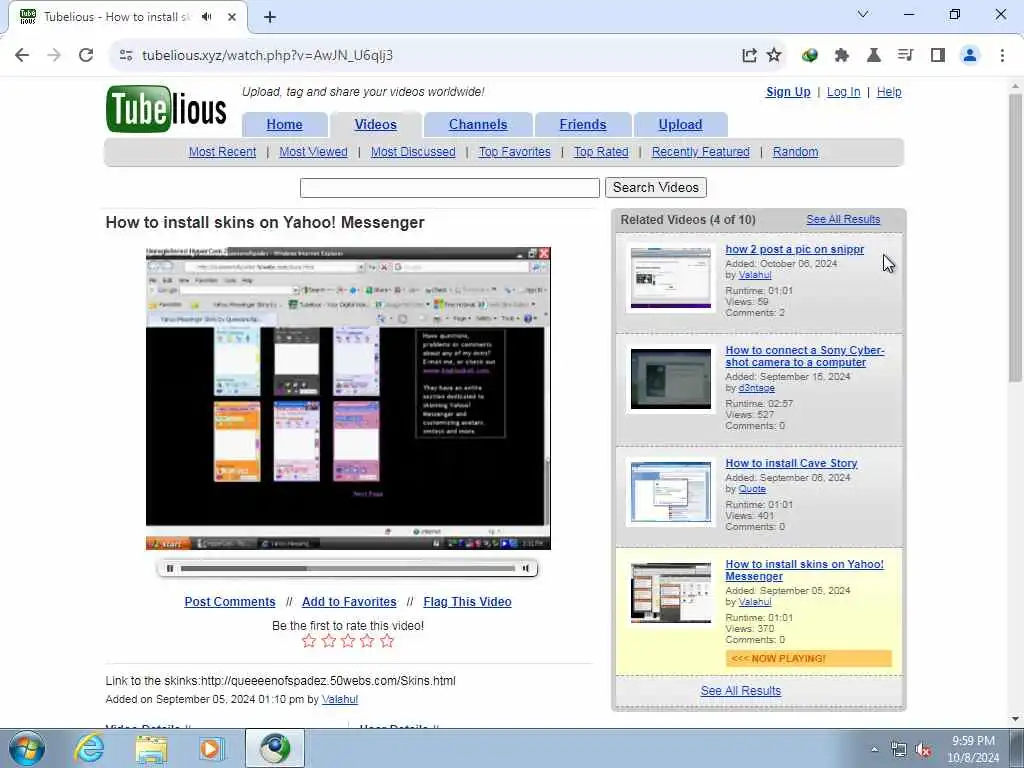The height and width of the screenshot is (768, 1024).
Task: Click See All Results at bottom of related
Action: [x=741, y=691]
